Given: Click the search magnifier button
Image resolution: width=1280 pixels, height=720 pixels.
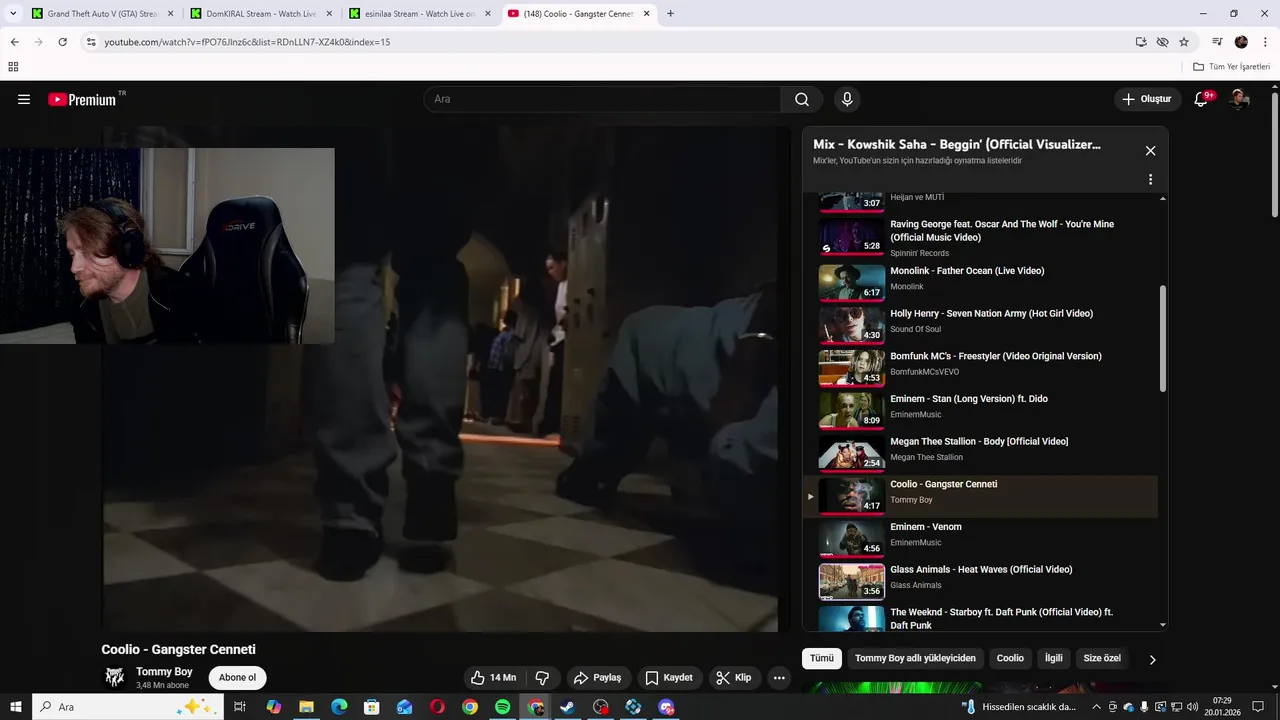Looking at the screenshot, I should pos(802,99).
